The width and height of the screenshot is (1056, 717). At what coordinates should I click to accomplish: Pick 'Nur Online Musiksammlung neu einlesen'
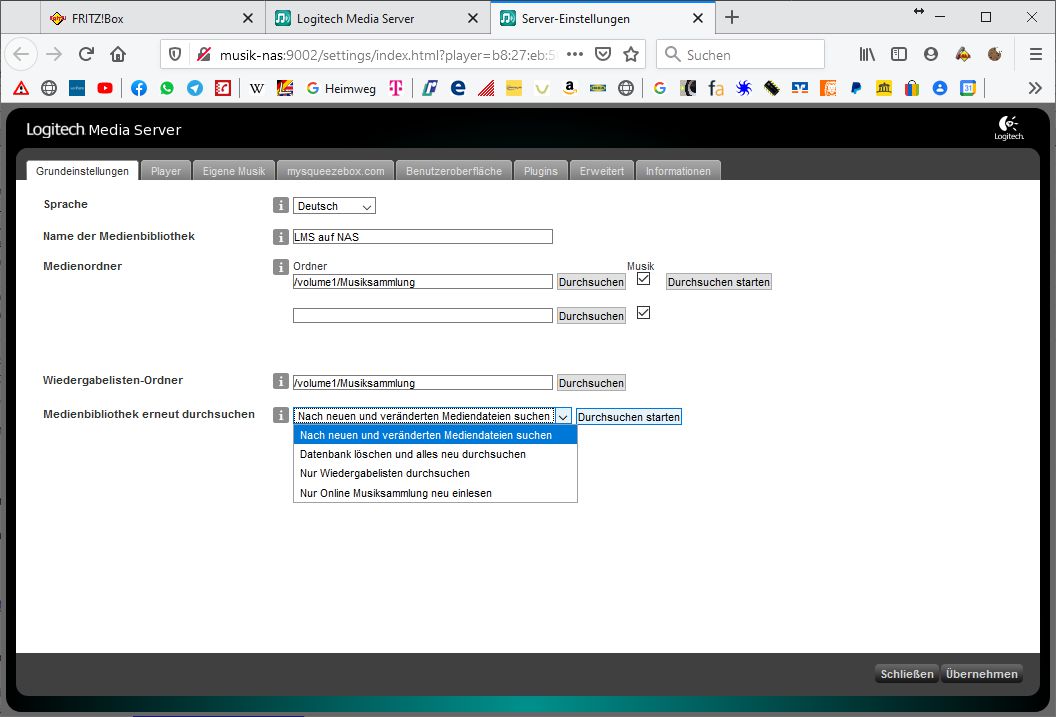435,493
